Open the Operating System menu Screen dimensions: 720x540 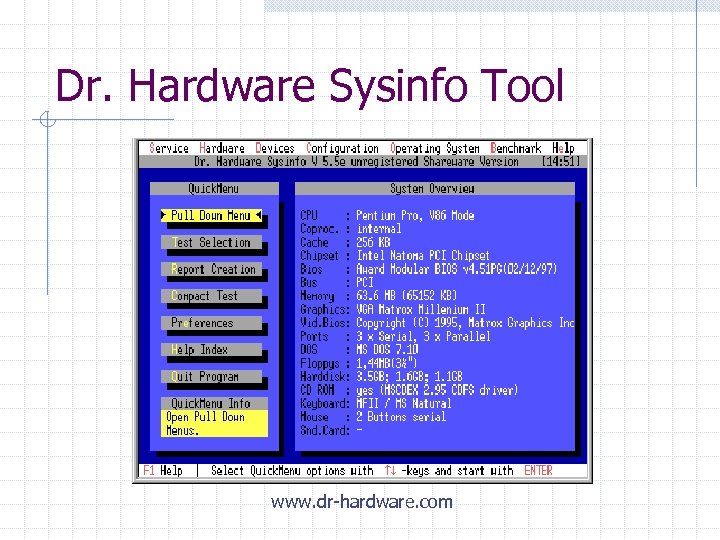pos(435,148)
